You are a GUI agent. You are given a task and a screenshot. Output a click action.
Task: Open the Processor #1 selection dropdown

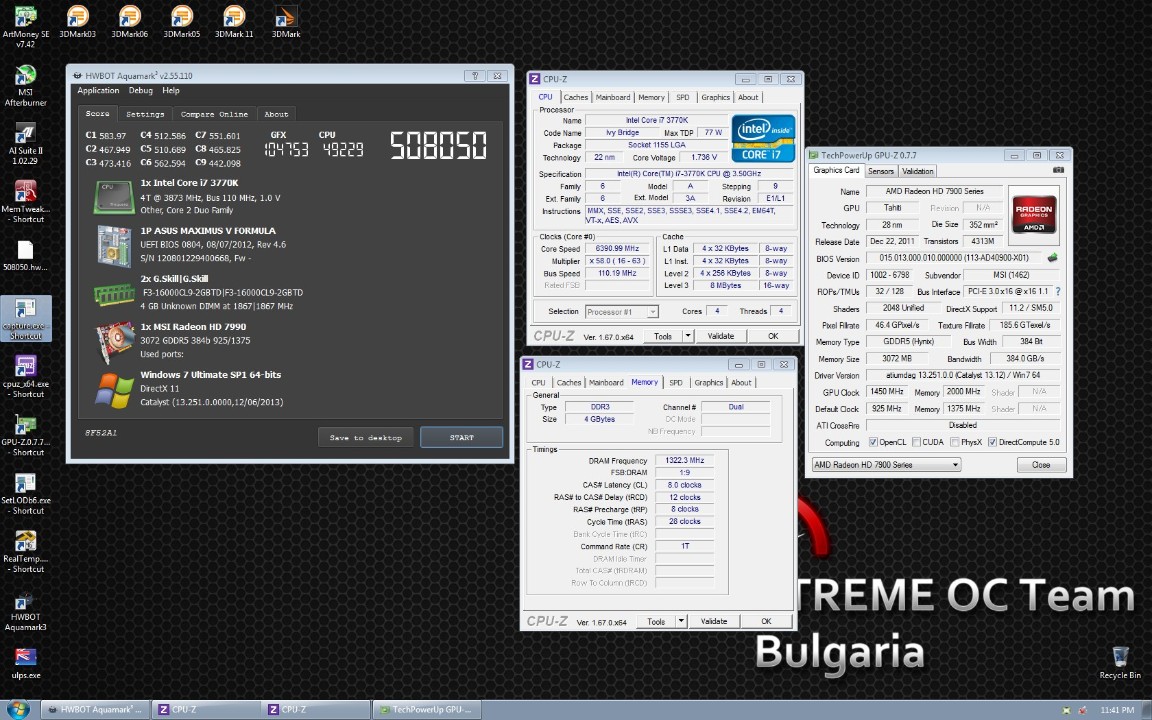pyautogui.click(x=622, y=312)
